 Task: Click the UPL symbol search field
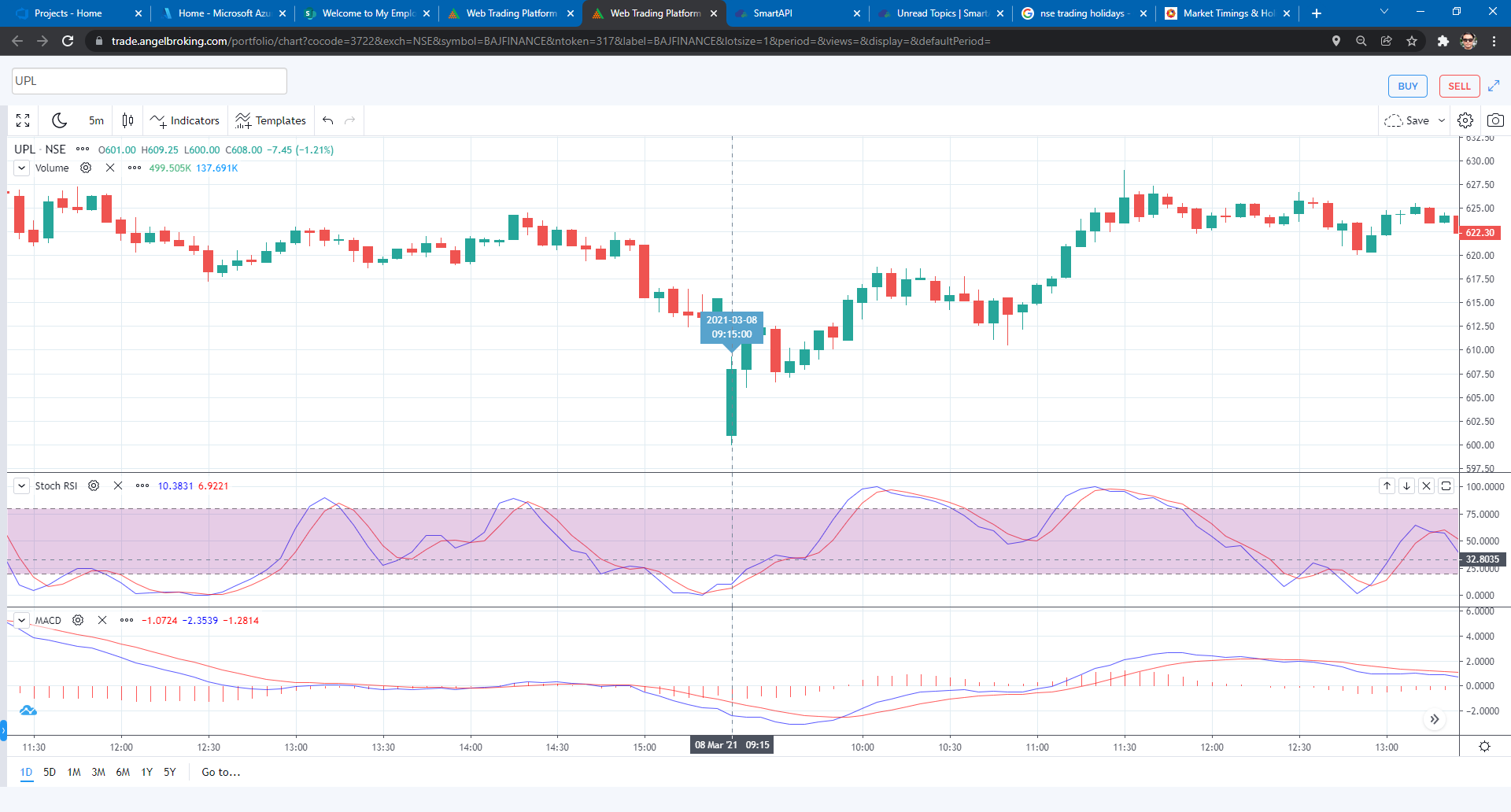[150, 81]
